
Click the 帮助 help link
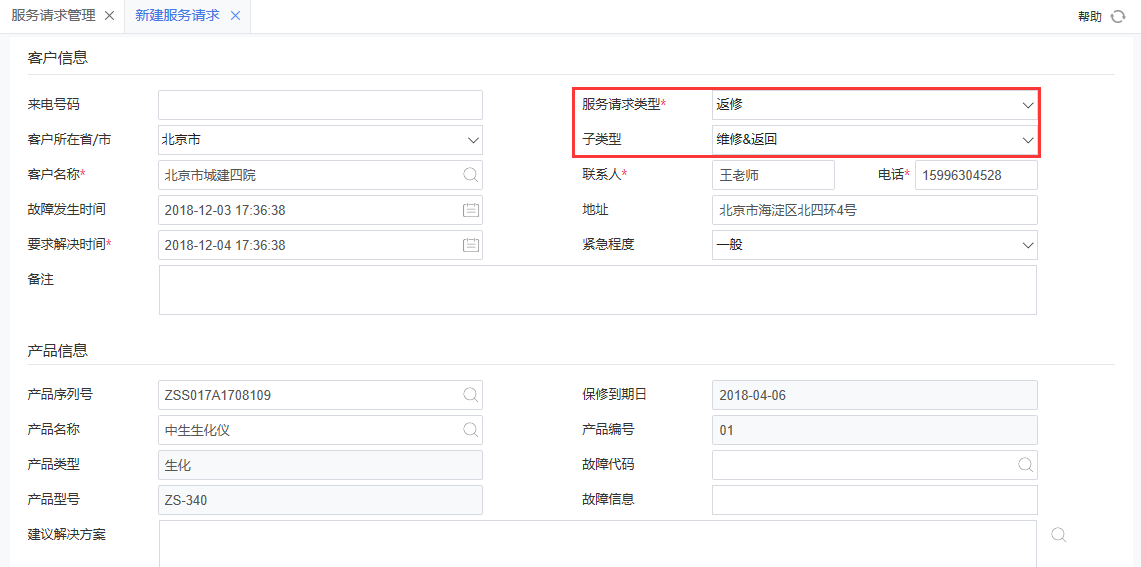point(1089,17)
